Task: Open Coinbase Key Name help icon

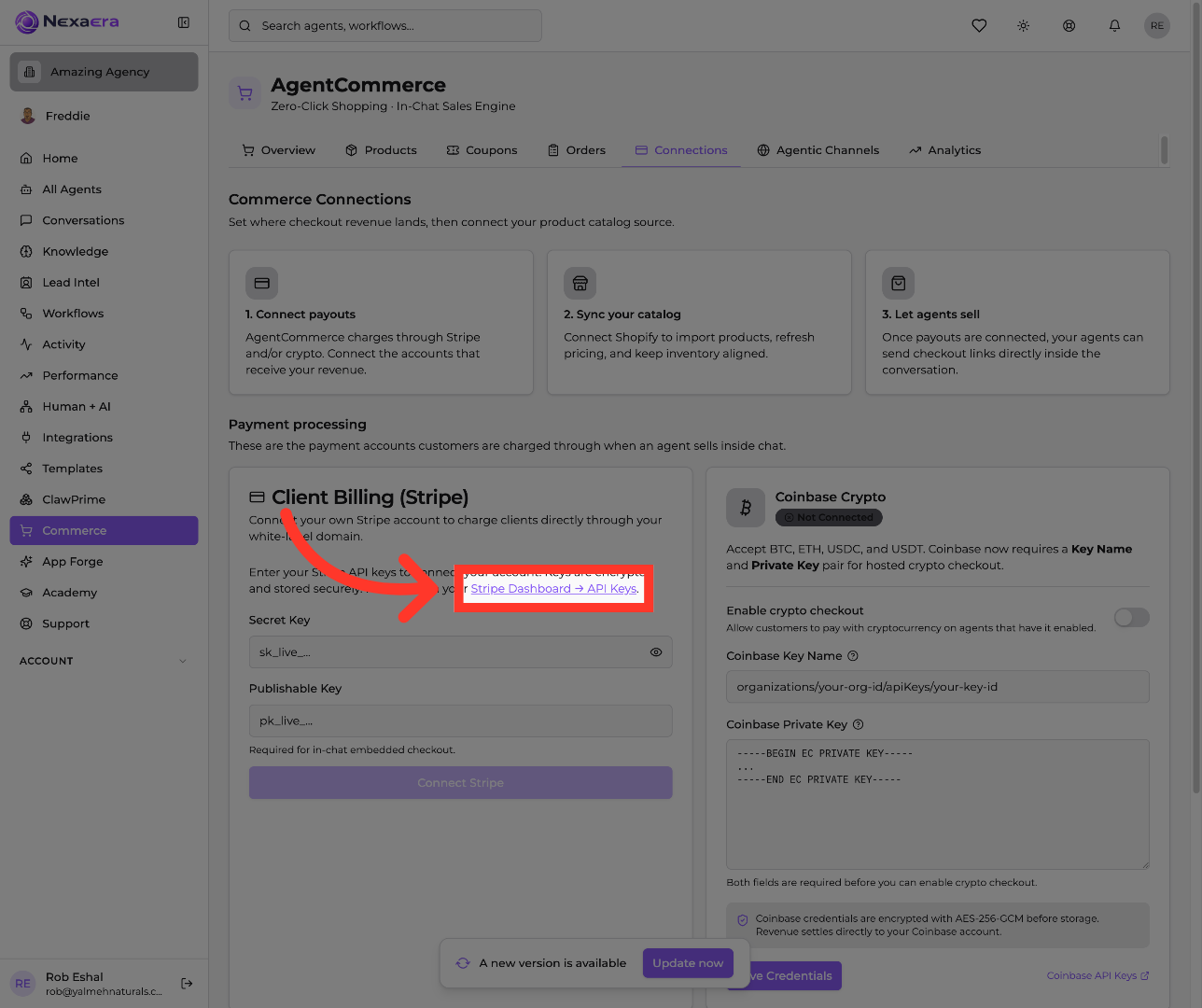Action: tap(853, 656)
